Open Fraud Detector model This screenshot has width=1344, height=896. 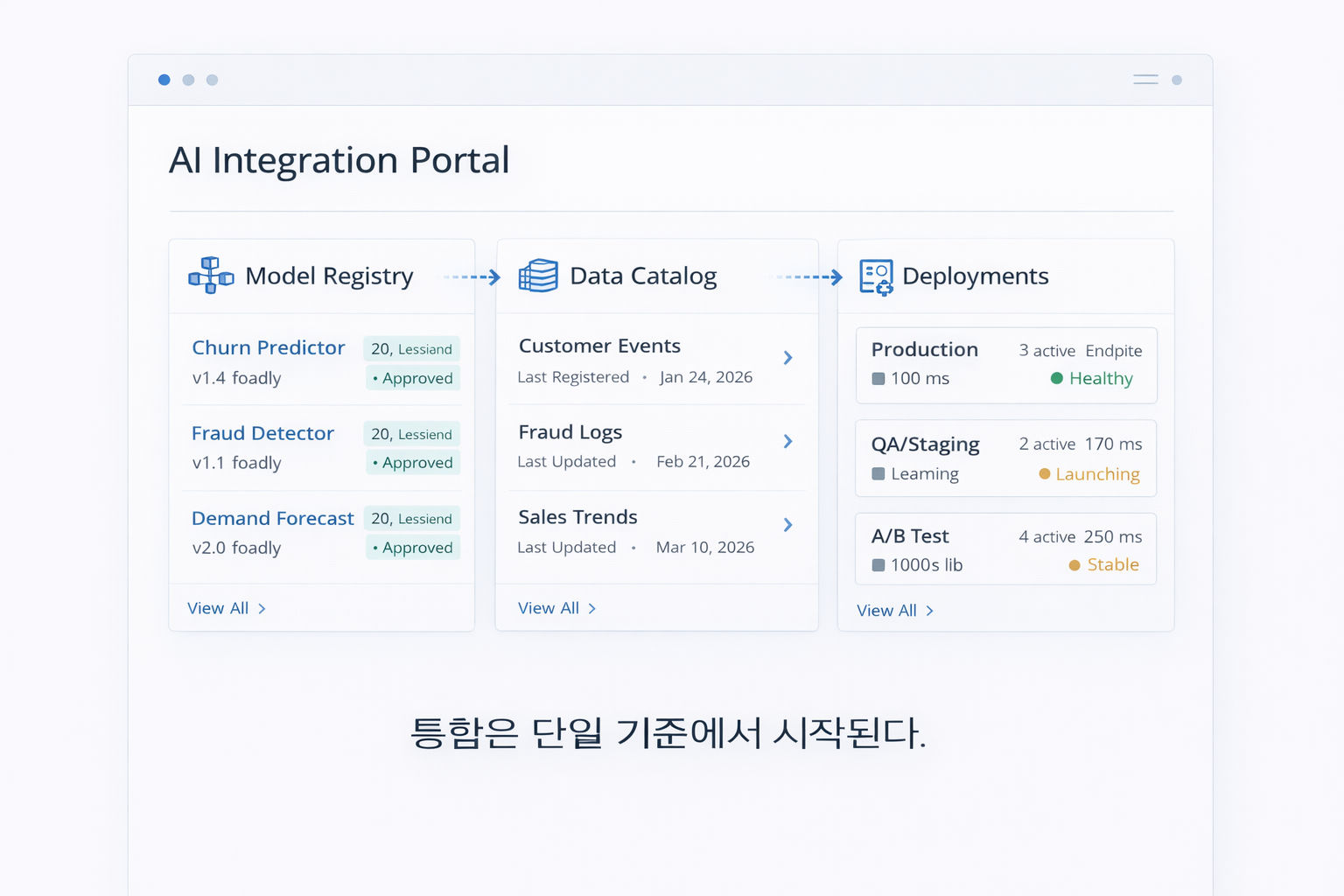262,433
